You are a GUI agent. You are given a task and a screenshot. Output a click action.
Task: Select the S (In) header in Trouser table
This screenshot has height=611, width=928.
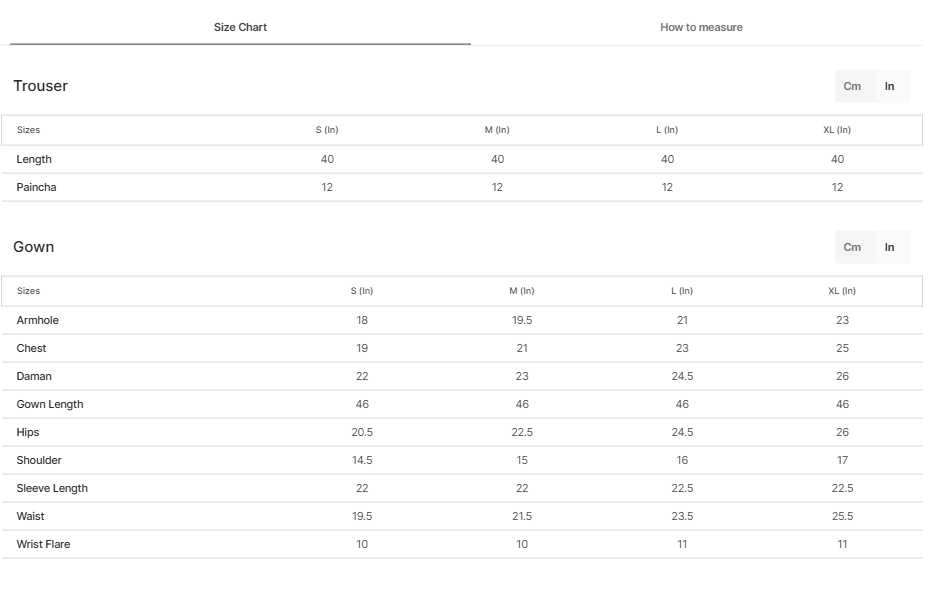pyautogui.click(x=327, y=130)
